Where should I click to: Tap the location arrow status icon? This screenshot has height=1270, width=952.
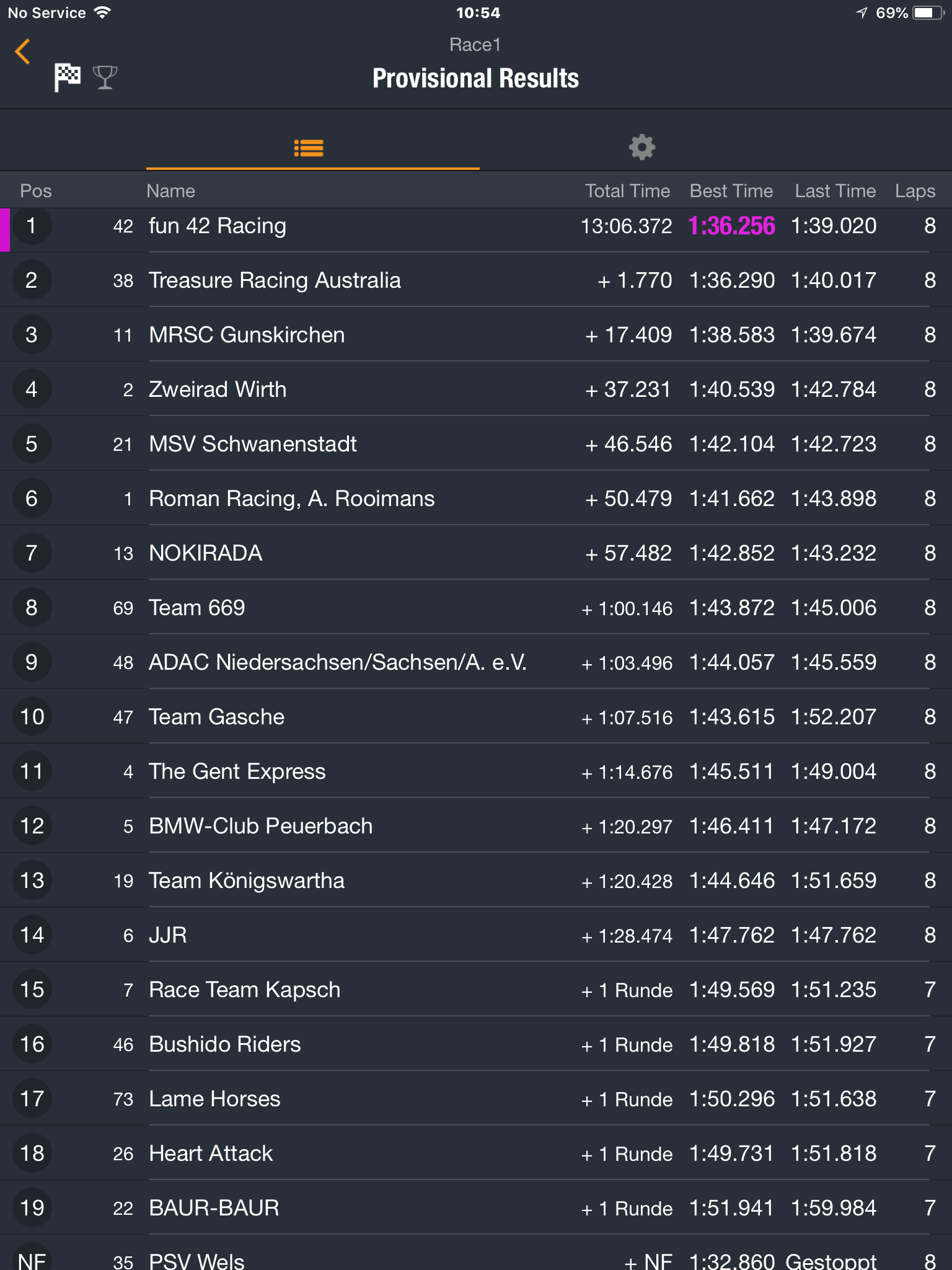click(x=862, y=13)
